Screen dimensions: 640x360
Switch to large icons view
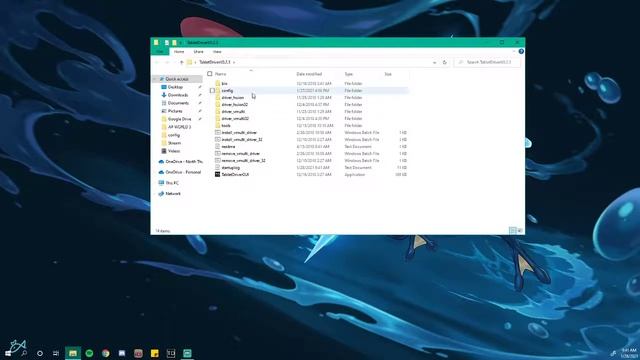[x=520, y=231]
